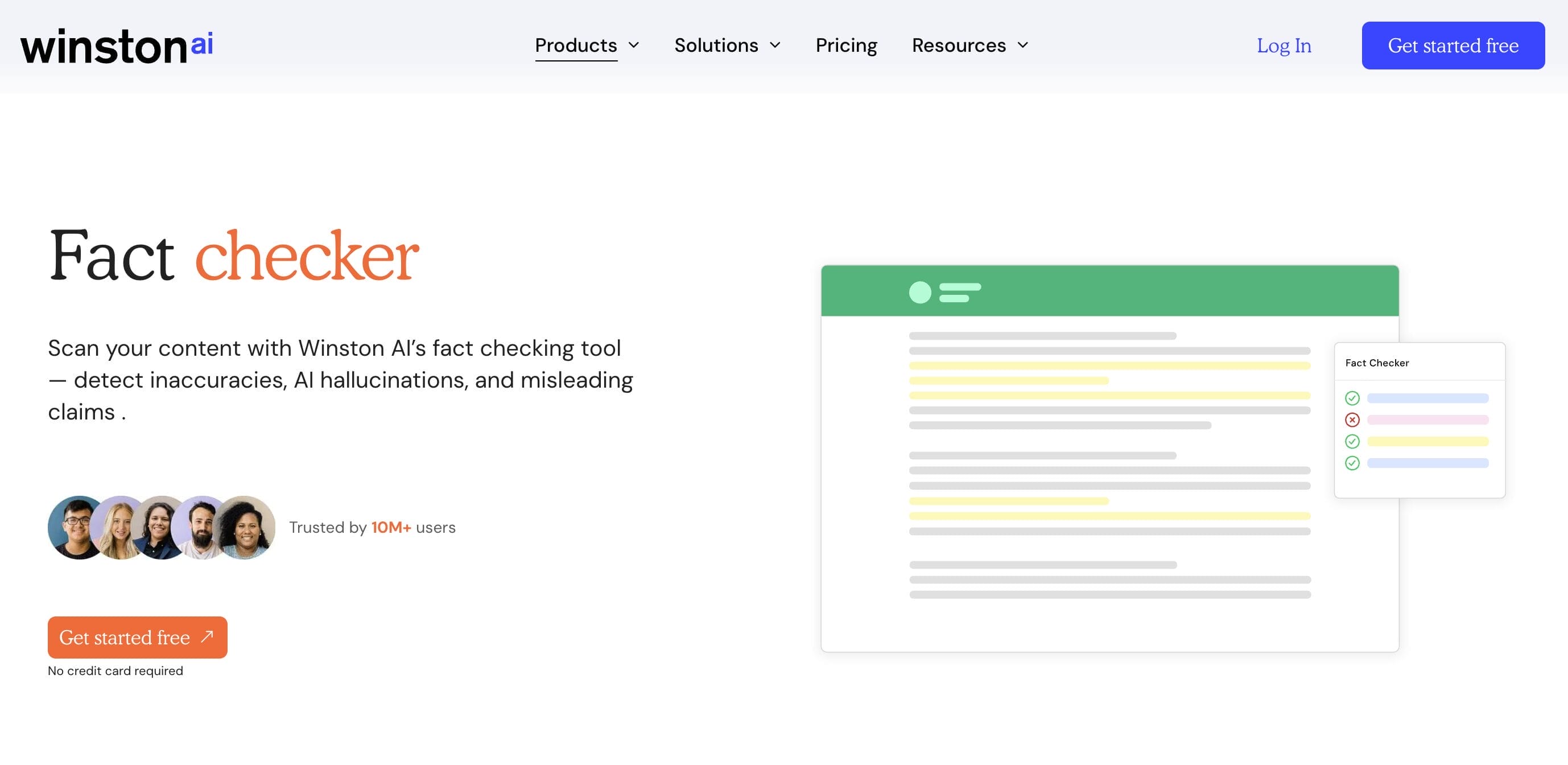Click the red X icon in Fact Checker panel
The height and width of the screenshot is (765, 1568).
1352,419
